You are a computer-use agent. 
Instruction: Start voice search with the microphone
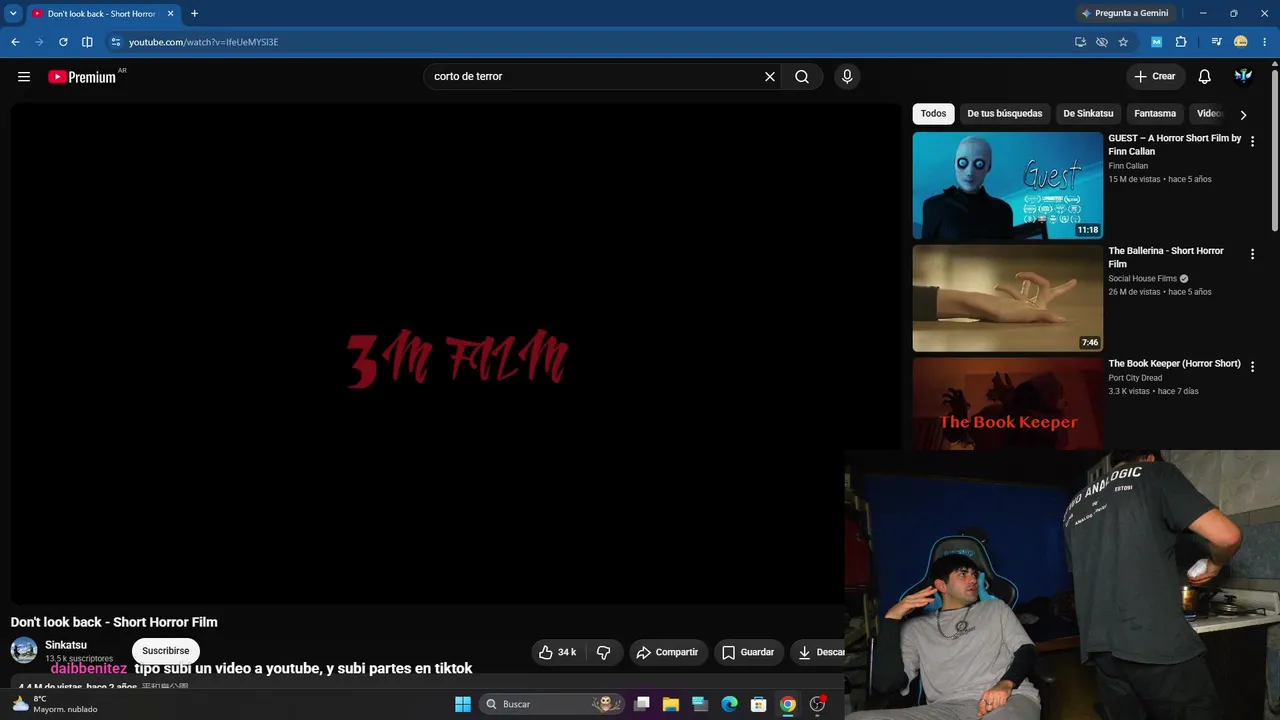click(847, 77)
